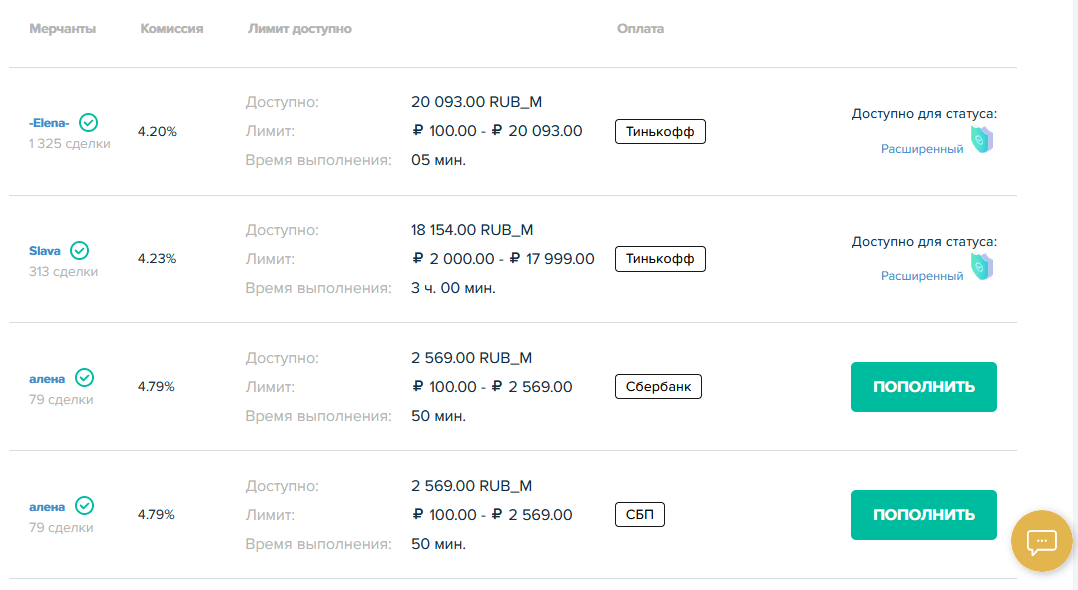The width and height of the screenshot is (1078, 590).
Task: Select the Сбербанк payment tag
Action: tap(658, 387)
